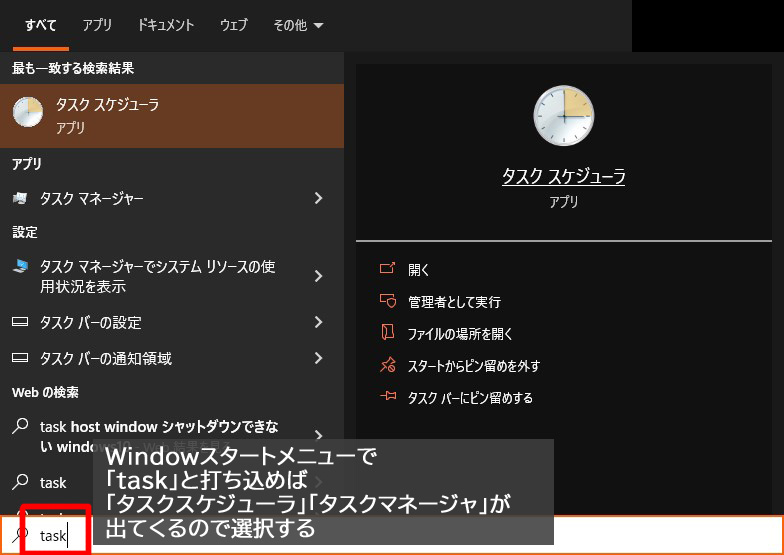Expand the タスク マネージャー result arrow
The width and height of the screenshot is (784, 555).
(x=318, y=198)
